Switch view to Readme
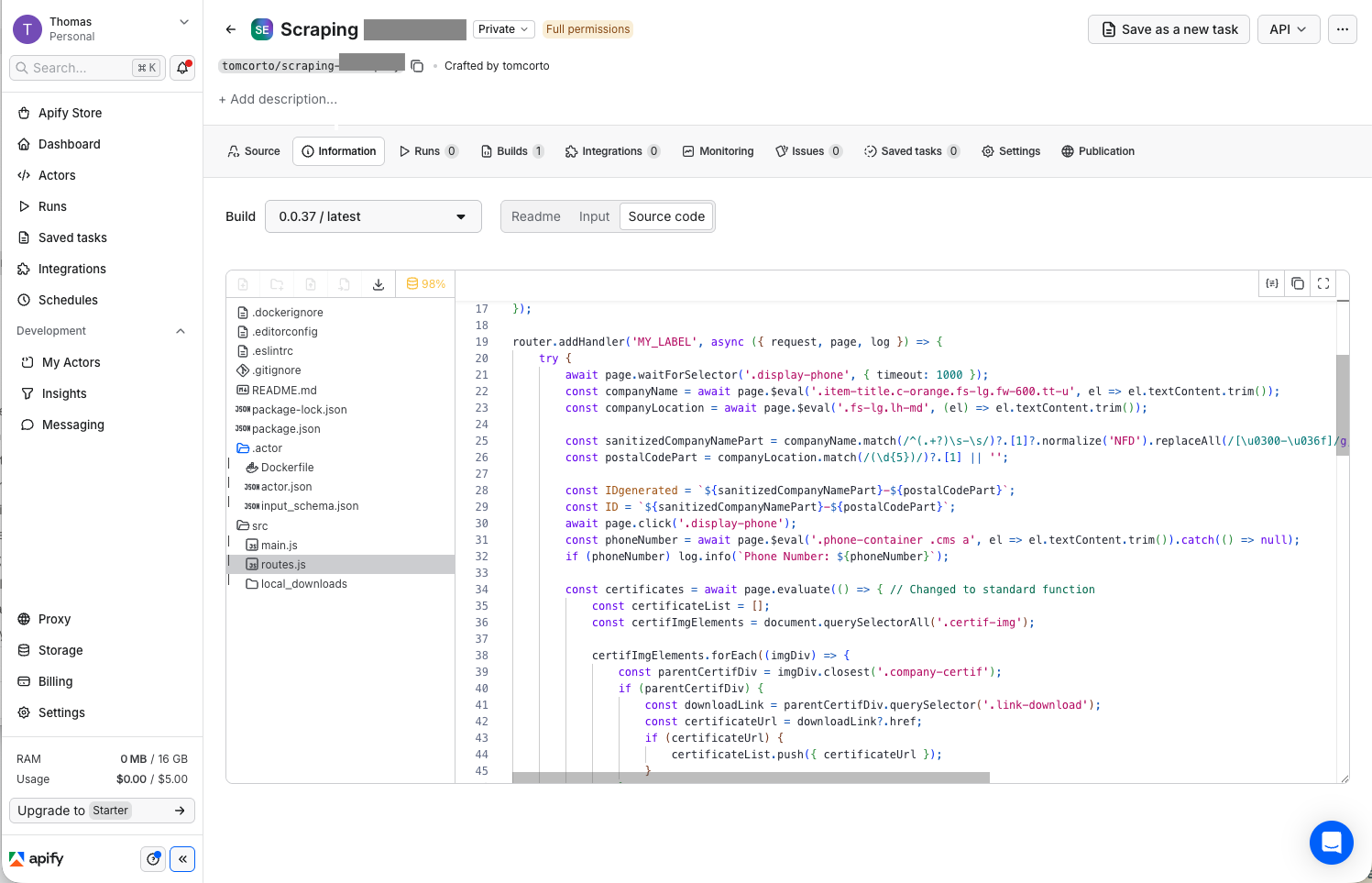Viewport: 1372px width, 883px height. tap(536, 216)
